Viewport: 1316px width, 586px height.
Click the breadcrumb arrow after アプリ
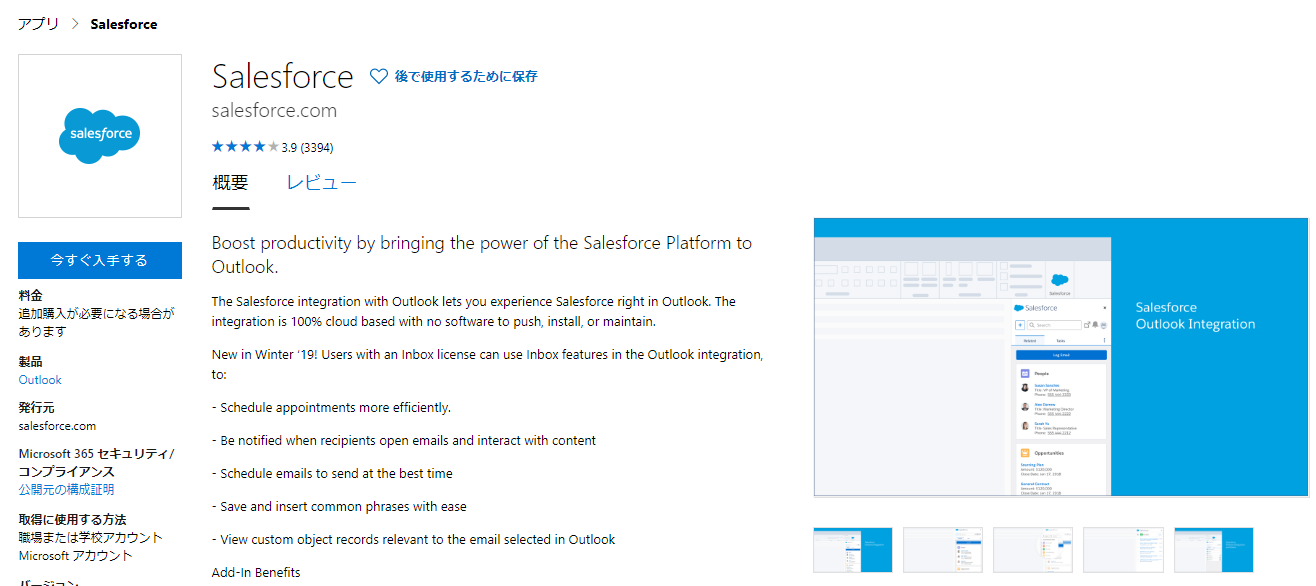click(75, 24)
